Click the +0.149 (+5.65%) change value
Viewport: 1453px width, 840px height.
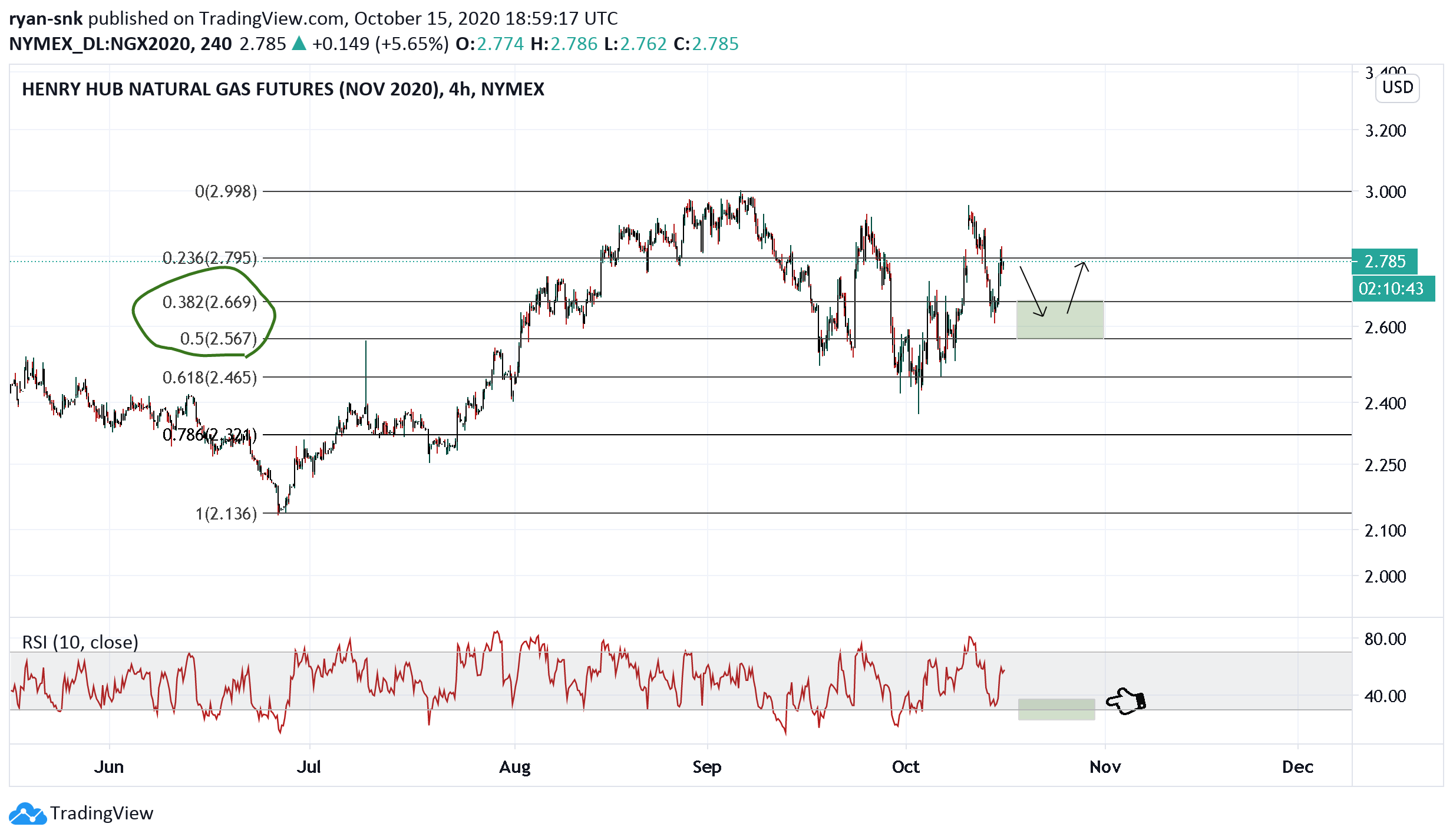click(380, 44)
